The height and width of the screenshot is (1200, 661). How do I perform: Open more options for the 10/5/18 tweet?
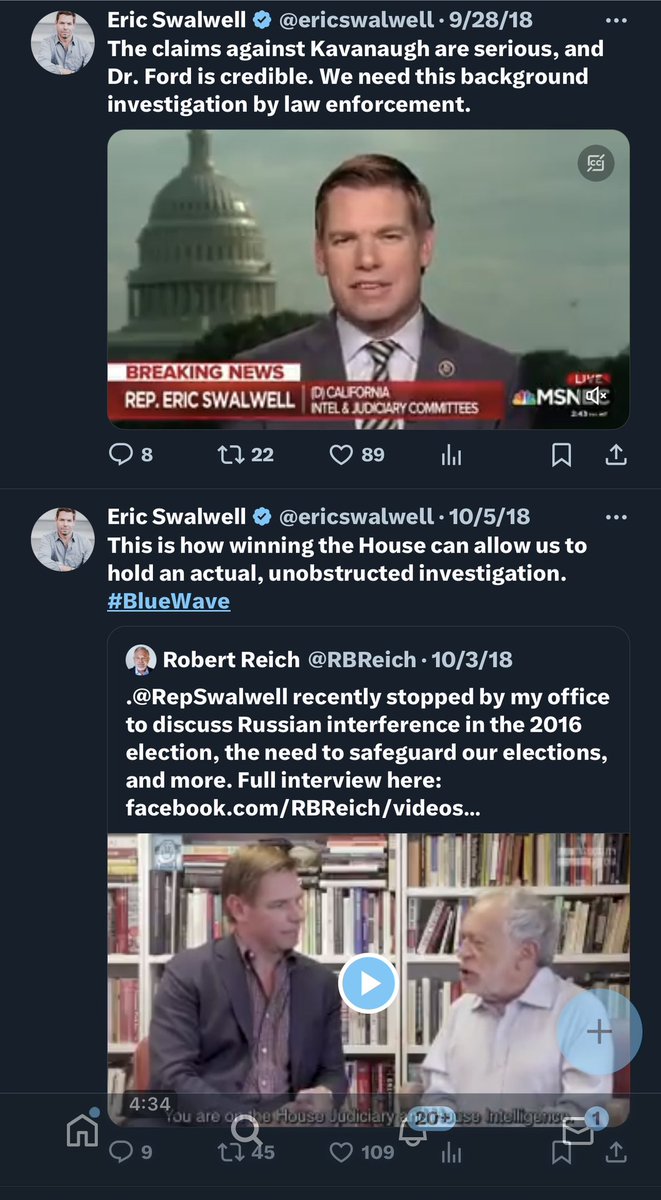pos(617,517)
